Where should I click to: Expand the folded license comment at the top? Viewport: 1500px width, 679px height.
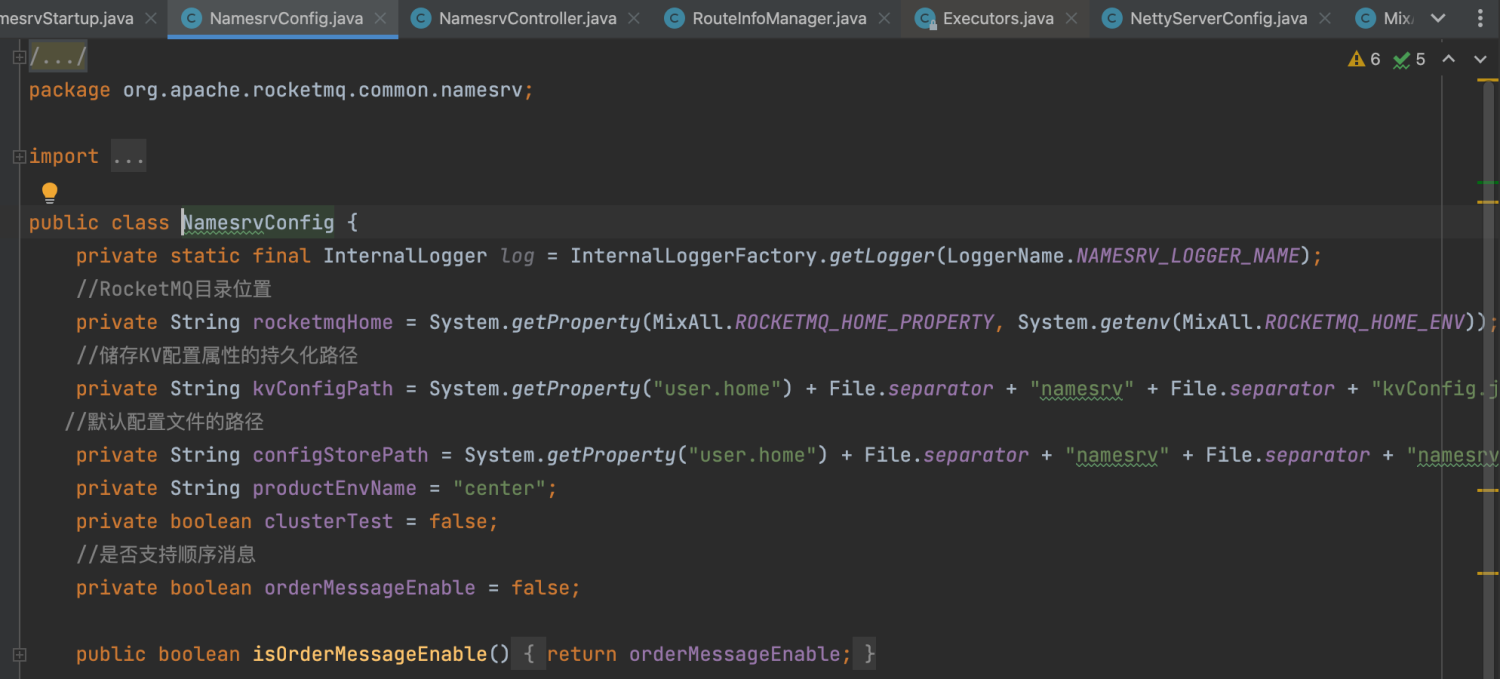tap(18, 58)
